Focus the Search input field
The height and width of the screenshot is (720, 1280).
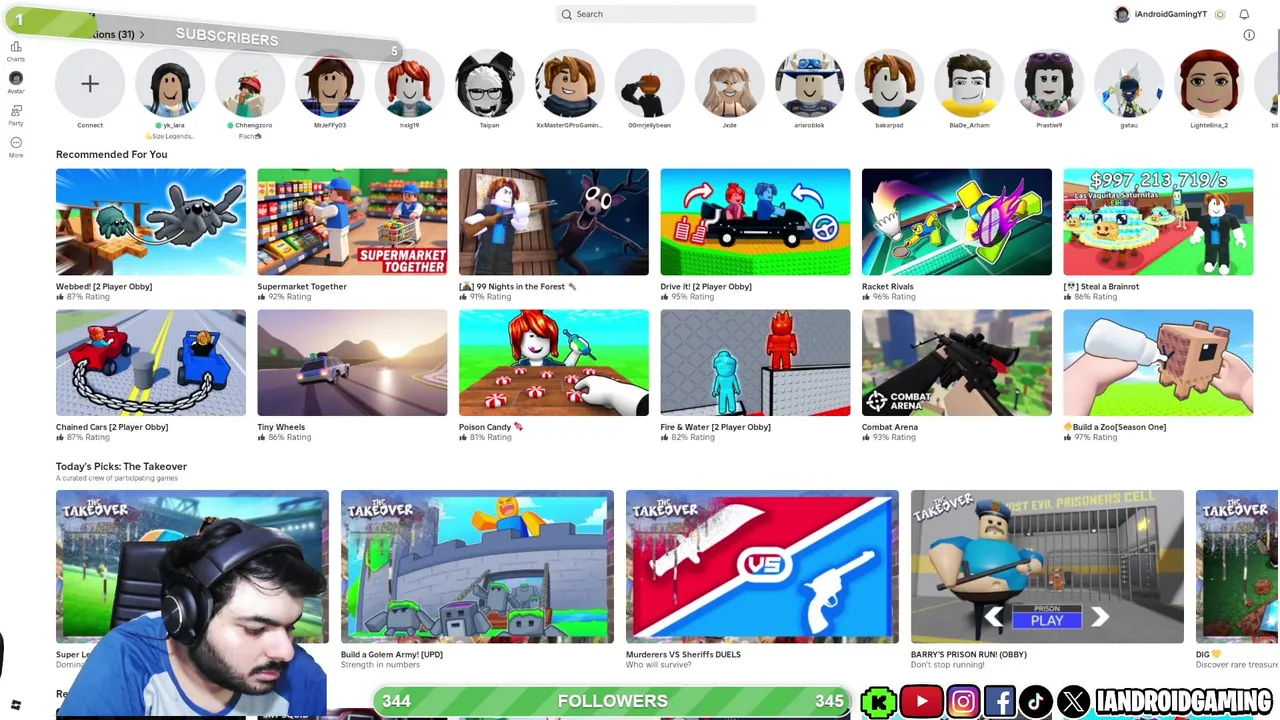tap(656, 14)
